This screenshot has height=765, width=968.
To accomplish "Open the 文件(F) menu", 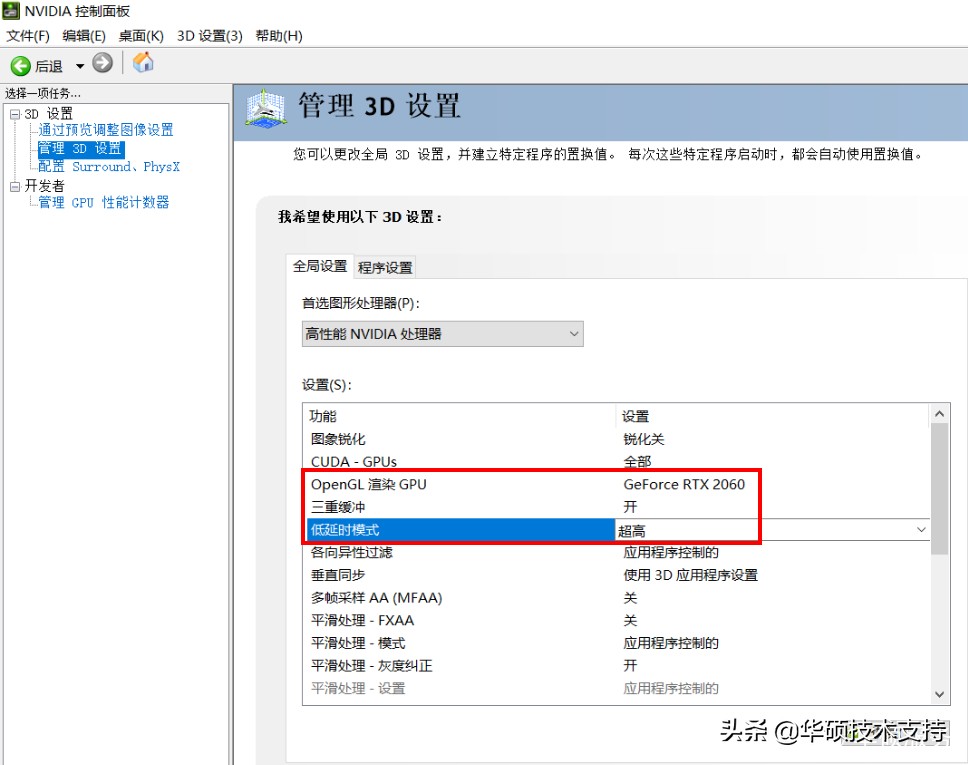I will pos(28,35).
